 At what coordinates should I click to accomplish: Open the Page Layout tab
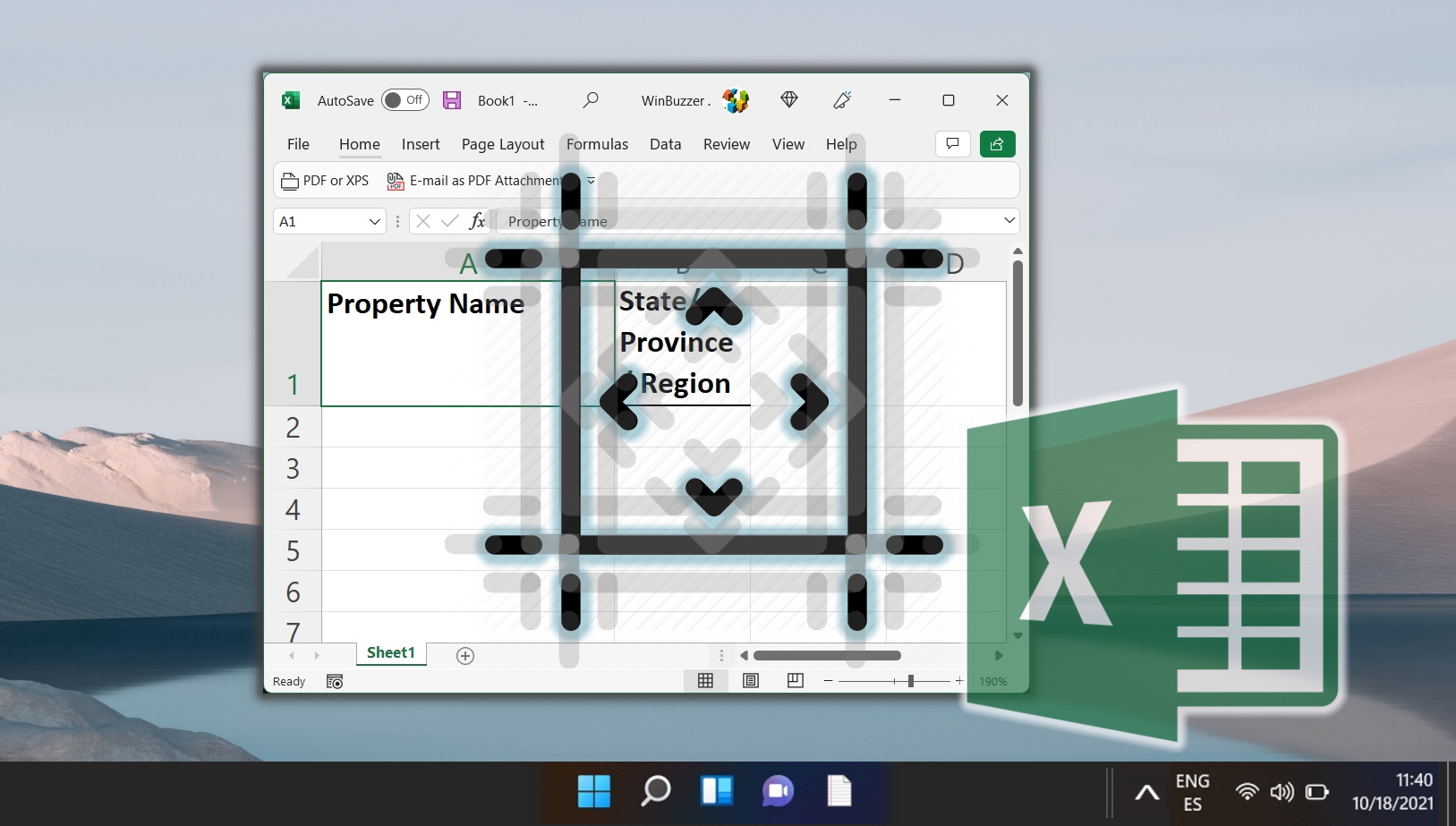503,144
